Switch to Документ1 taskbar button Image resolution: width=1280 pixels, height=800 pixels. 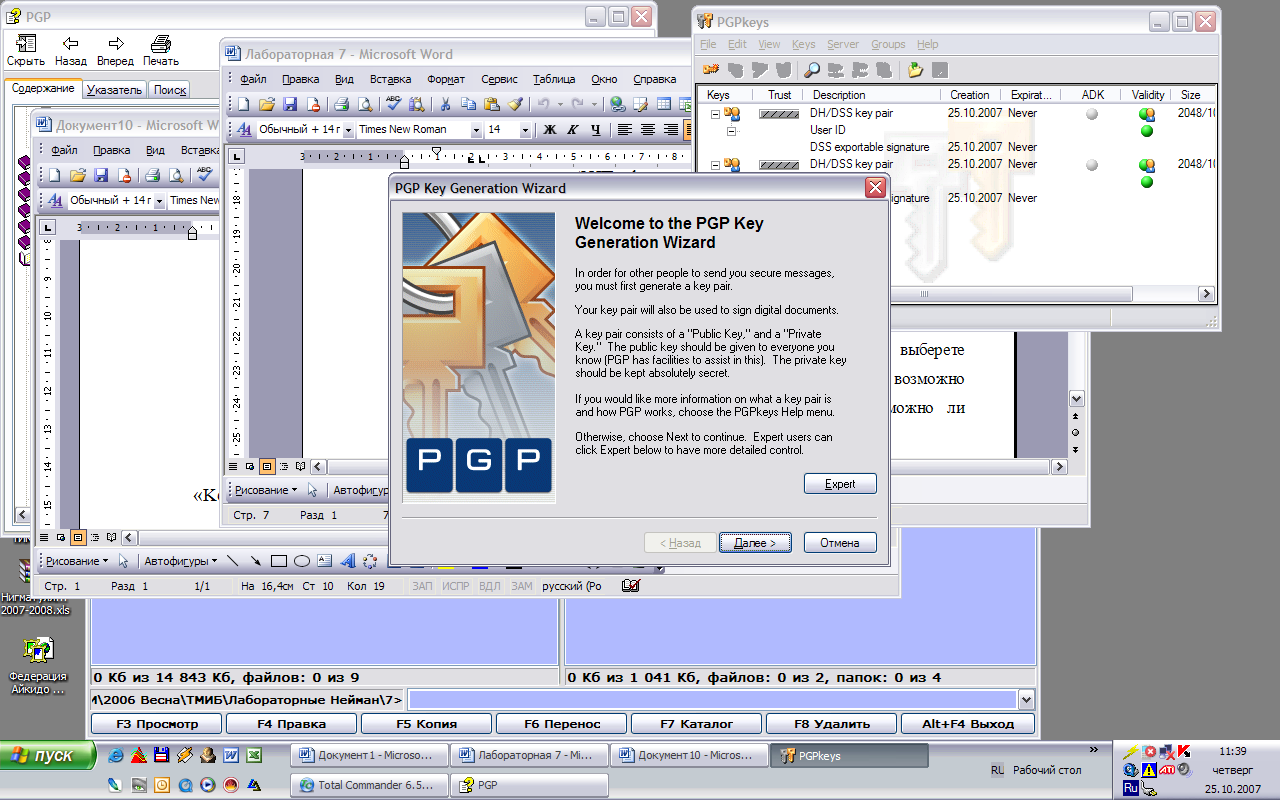[x=369, y=756]
